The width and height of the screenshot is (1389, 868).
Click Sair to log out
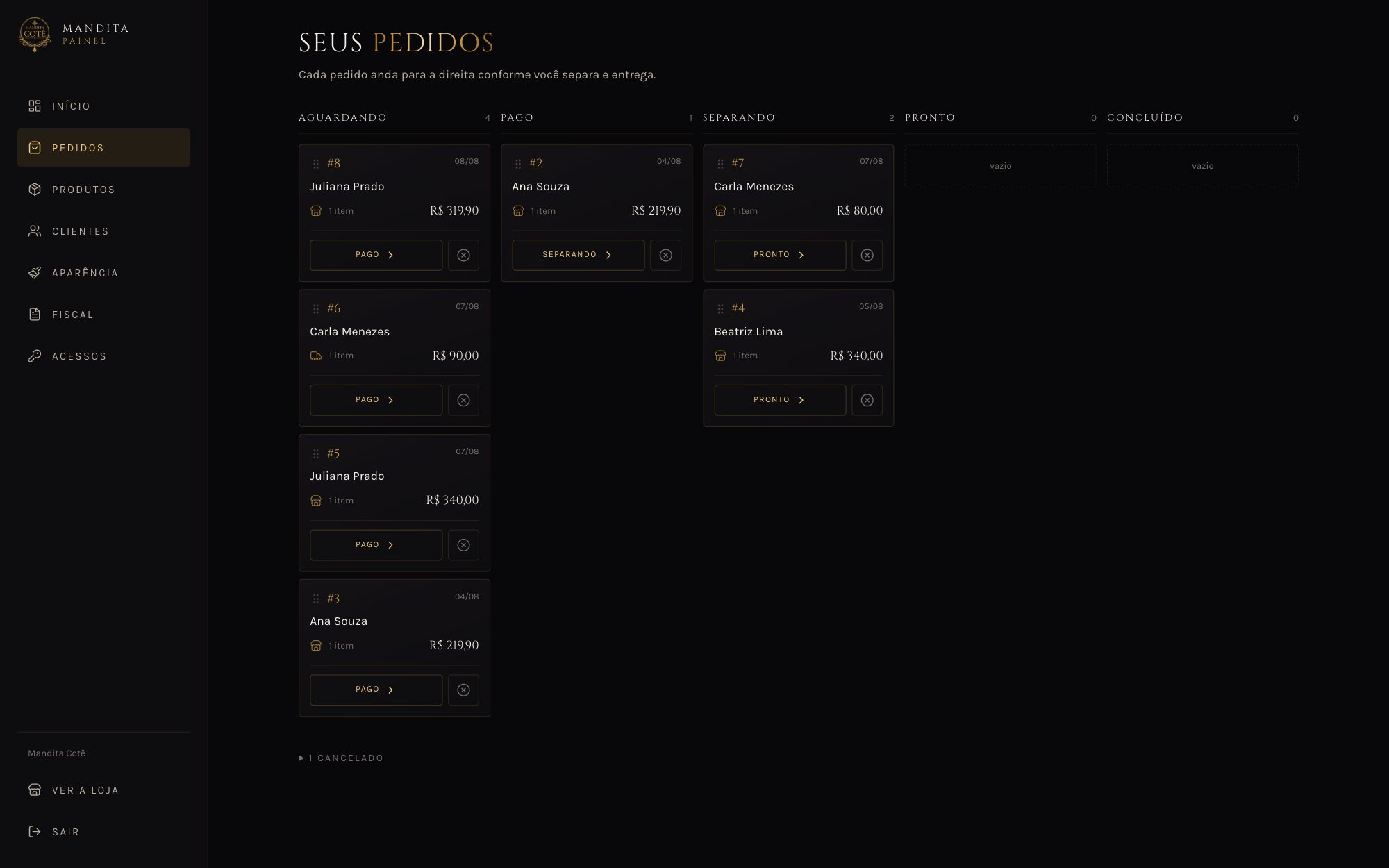103,832
